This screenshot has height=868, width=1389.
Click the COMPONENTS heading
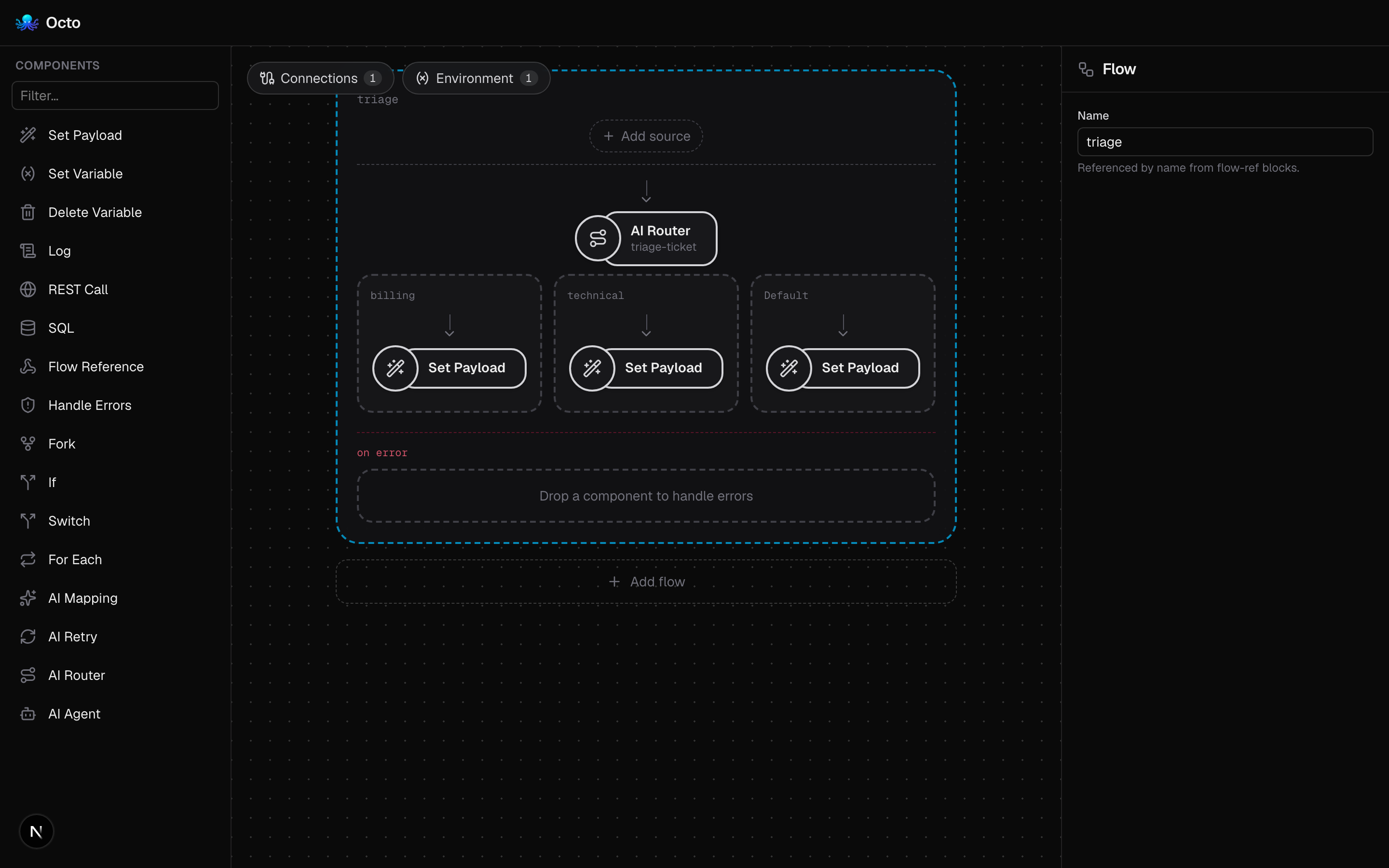57,66
